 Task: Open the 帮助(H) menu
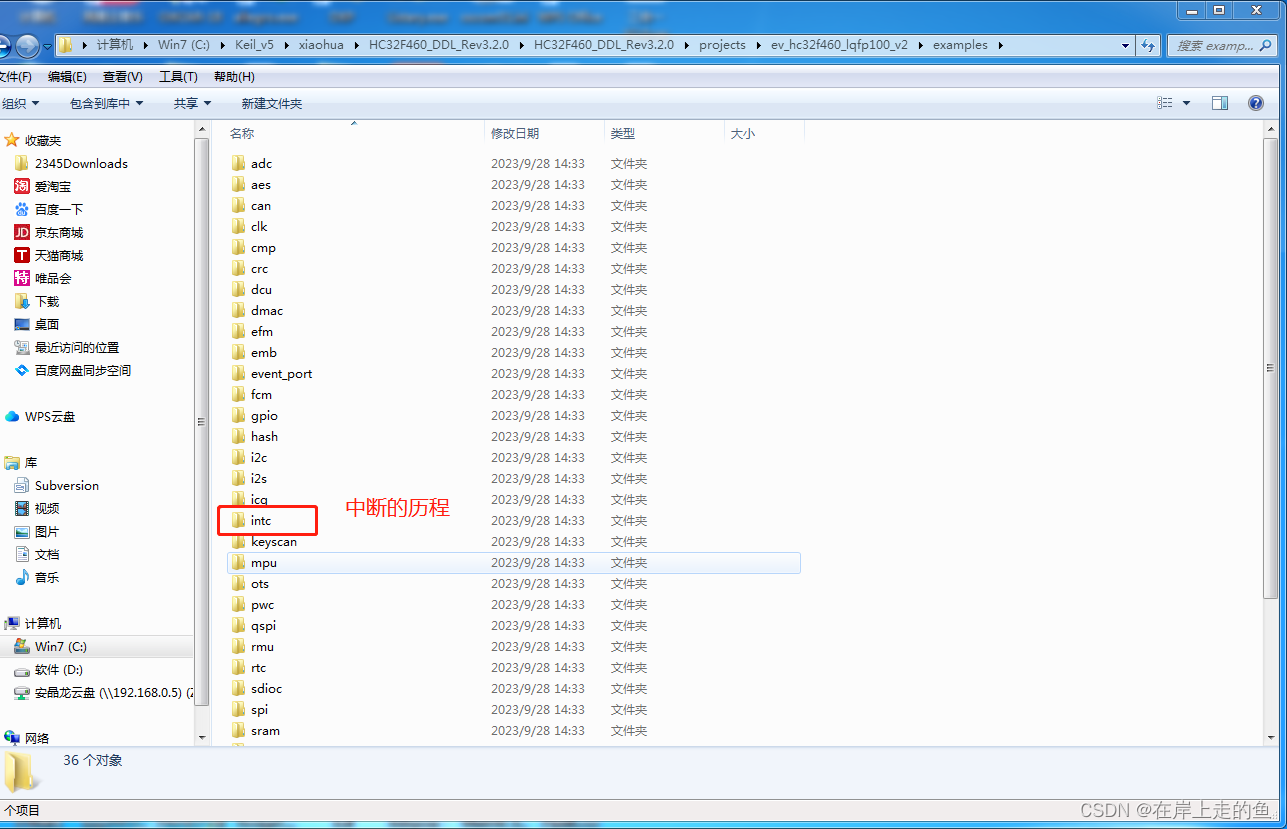click(233, 77)
